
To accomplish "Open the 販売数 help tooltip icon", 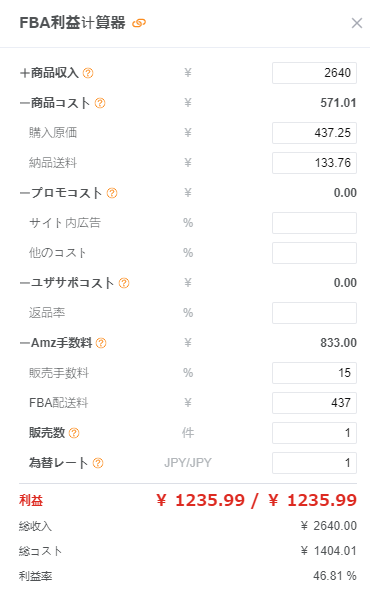I will click(x=74, y=433).
